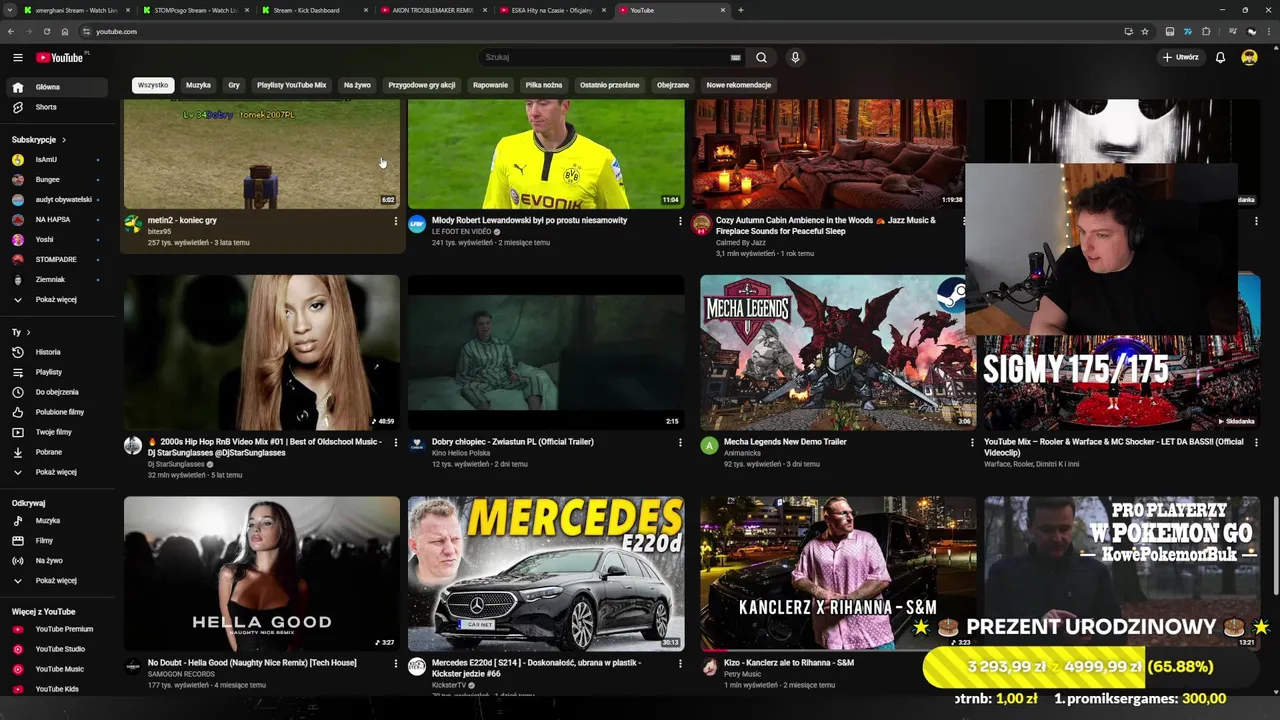
Task: Click the search input field
Action: point(605,57)
